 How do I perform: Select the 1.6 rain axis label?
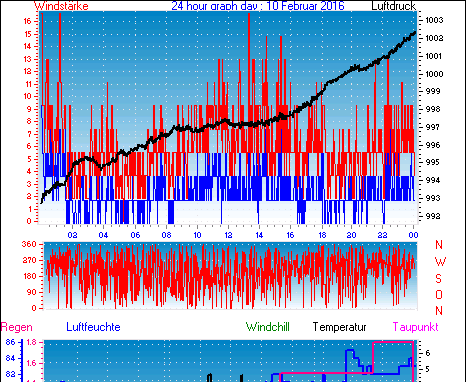pyautogui.click(x=31, y=364)
